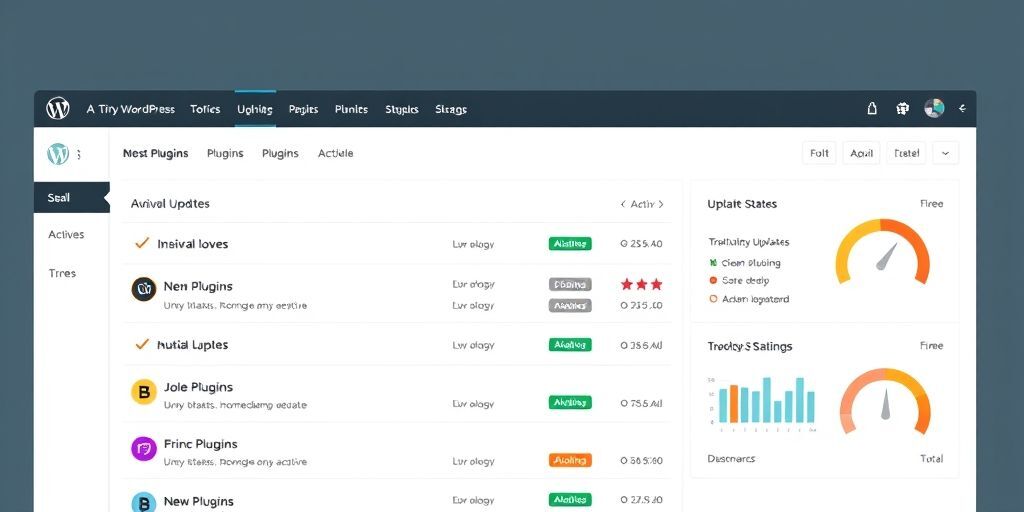This screenshot has height=512, width=1024.
Task: Click the orange status badge for Frinc Plugins
Action: point(570,460)
